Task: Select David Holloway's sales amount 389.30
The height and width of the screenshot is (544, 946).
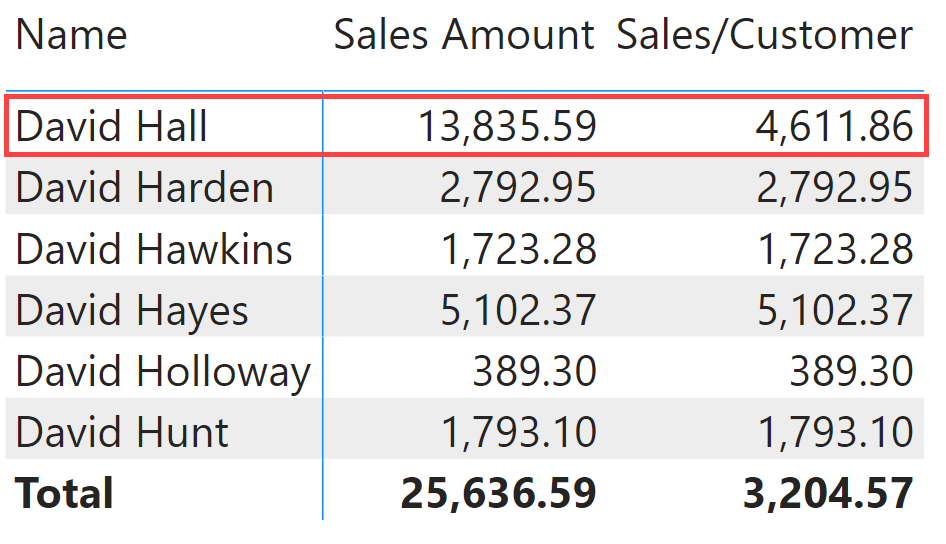Action: point(534,372)
